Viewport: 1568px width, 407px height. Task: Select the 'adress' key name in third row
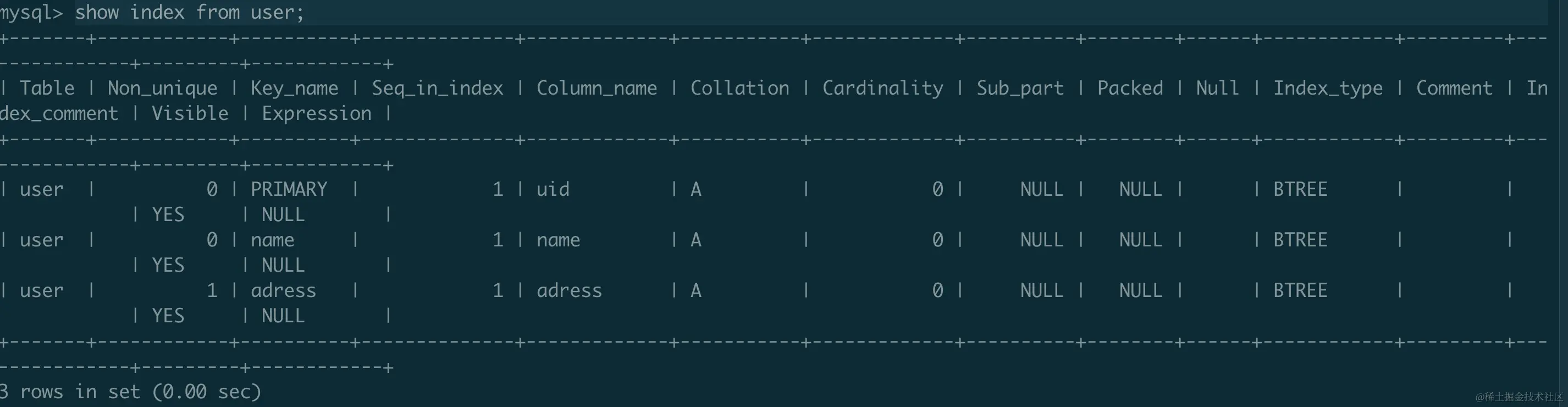pos(283,290)
